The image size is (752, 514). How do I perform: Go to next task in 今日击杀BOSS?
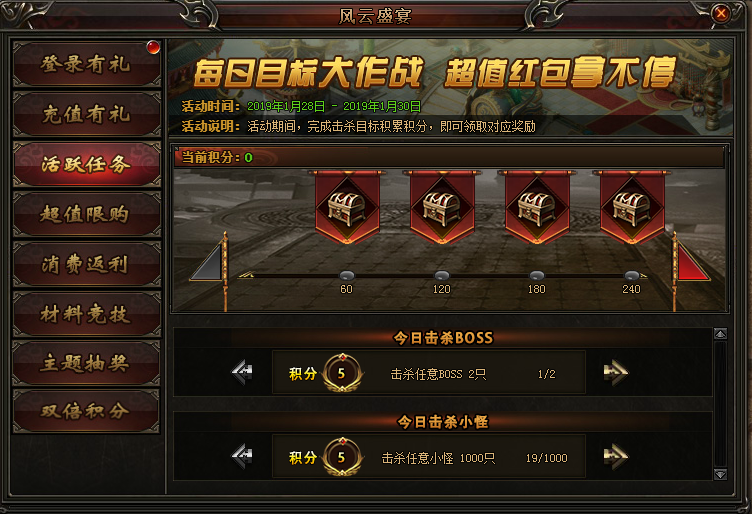click(x=615, y=373)
